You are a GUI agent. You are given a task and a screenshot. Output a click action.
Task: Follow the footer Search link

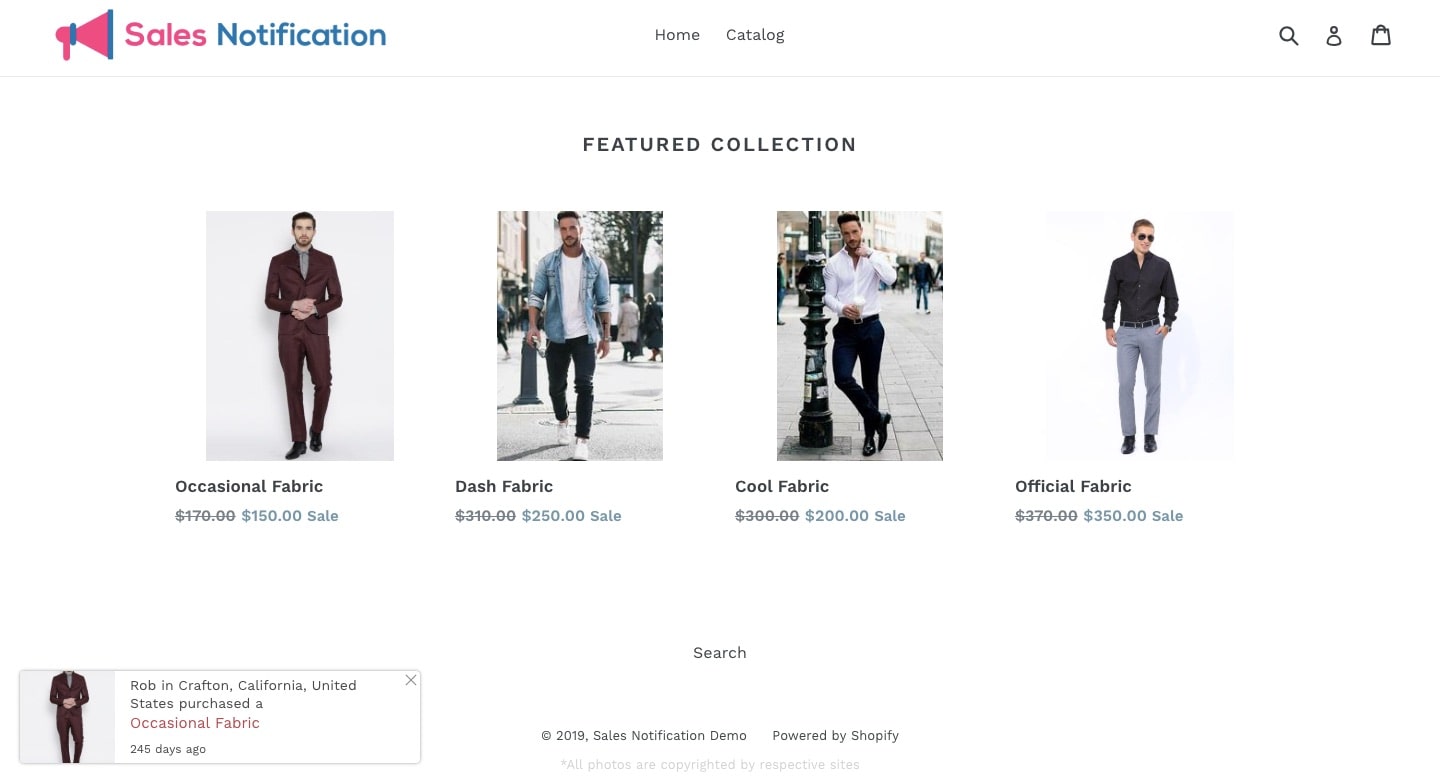(x=720, y=653)
